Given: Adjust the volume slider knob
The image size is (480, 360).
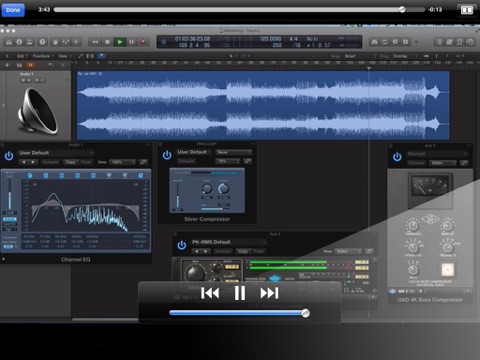Looking at the screenshot, I should [305, 313].
